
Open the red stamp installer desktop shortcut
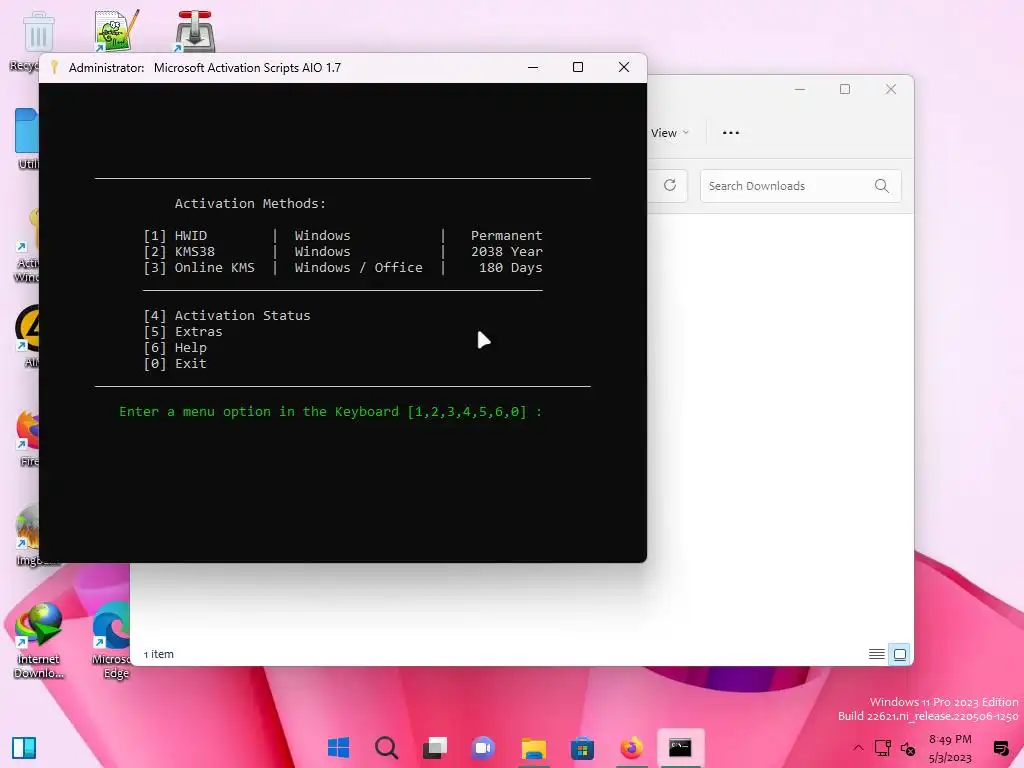(195, 31)
